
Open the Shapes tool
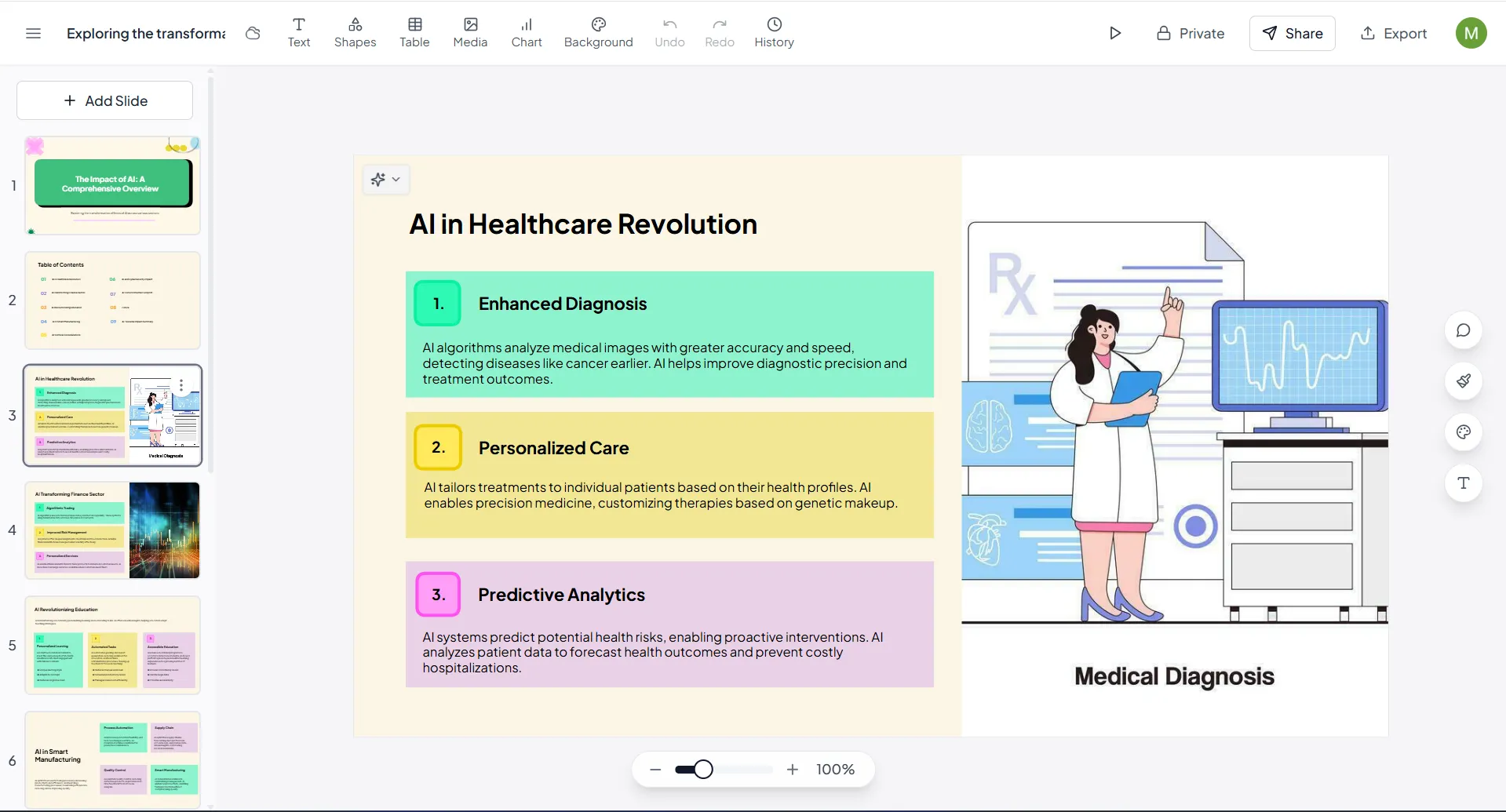tap(356, 33)
